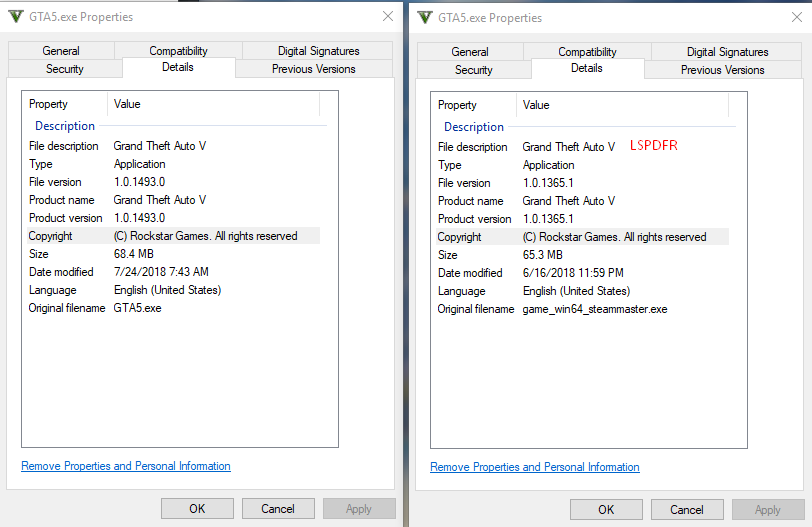Click Remove Properties link in right window
The height and width of the screenshot is (527, 812).
535,467
